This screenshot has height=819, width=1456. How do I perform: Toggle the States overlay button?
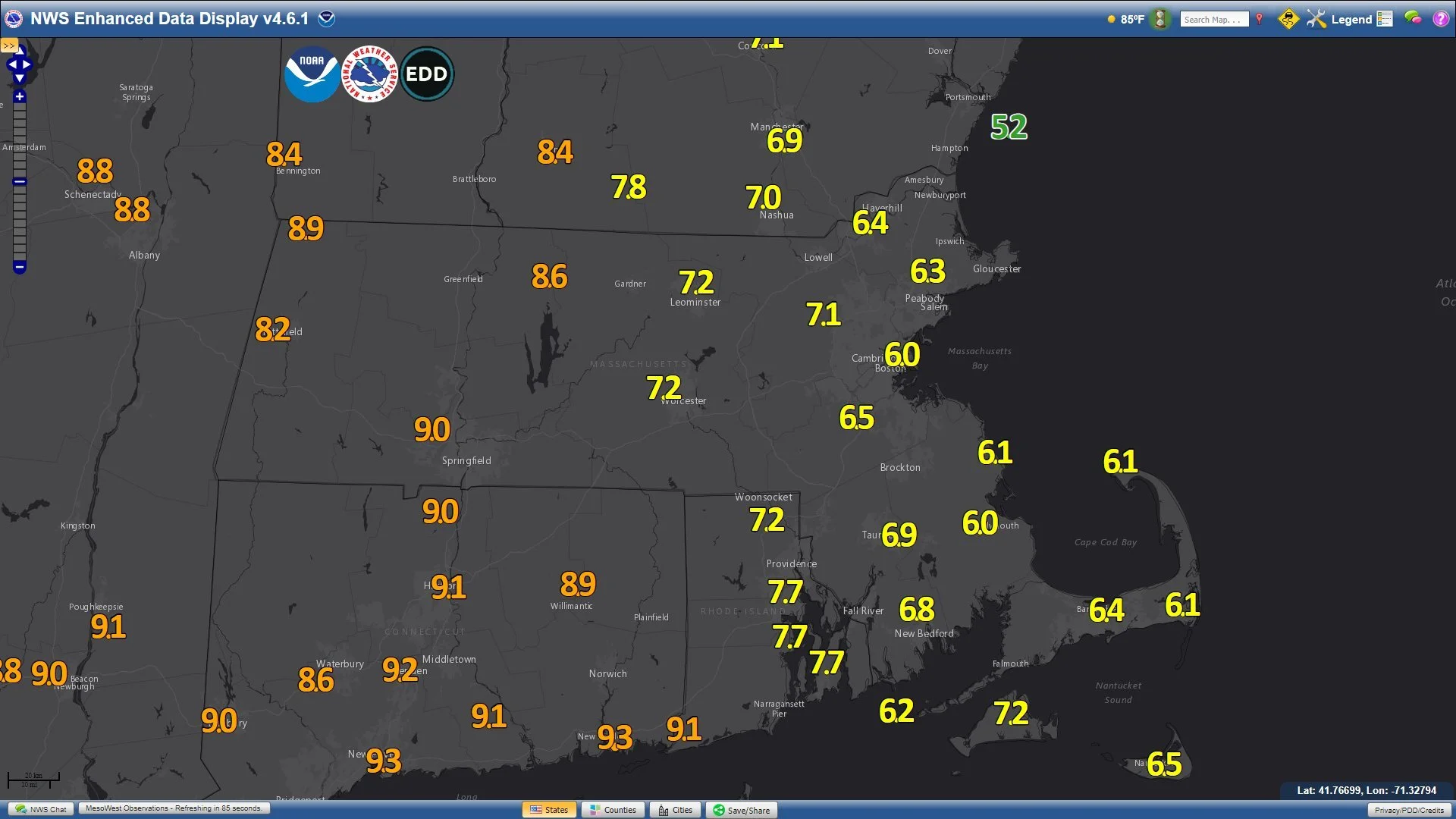pyautogui.click(x=549, y=810)
